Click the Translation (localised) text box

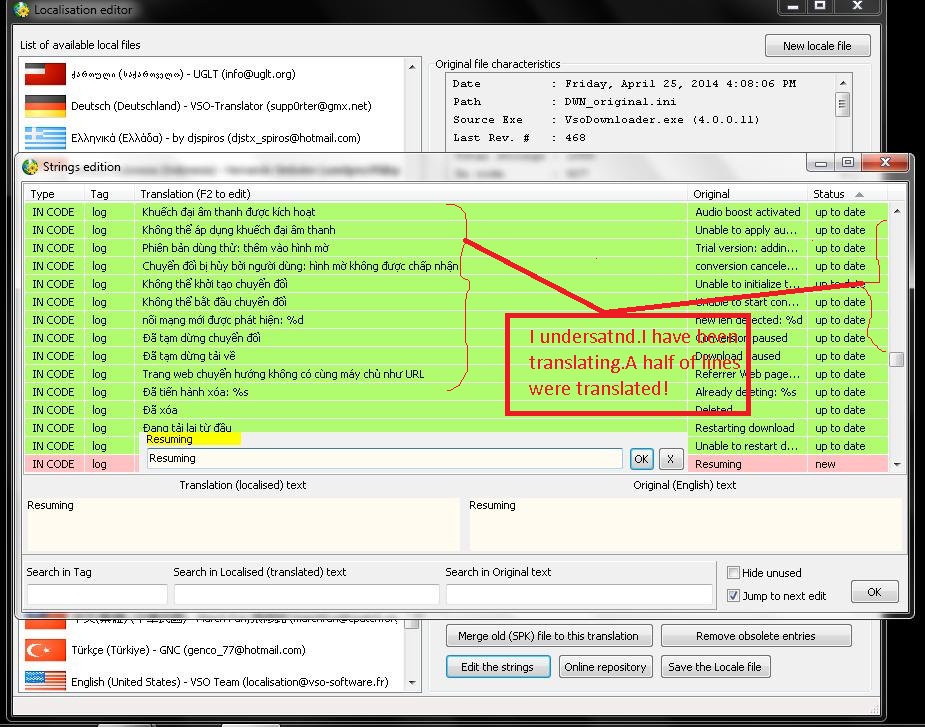[243, 524]
